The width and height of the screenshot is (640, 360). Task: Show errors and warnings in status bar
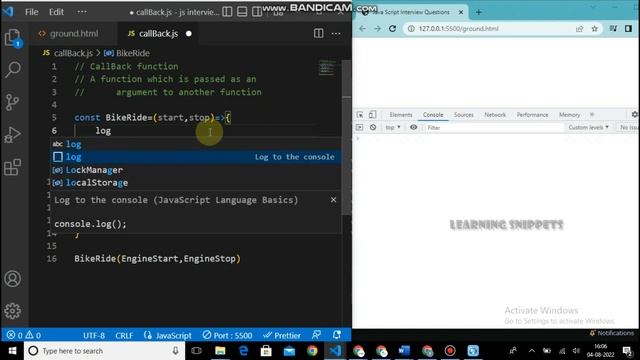(24, 335)
